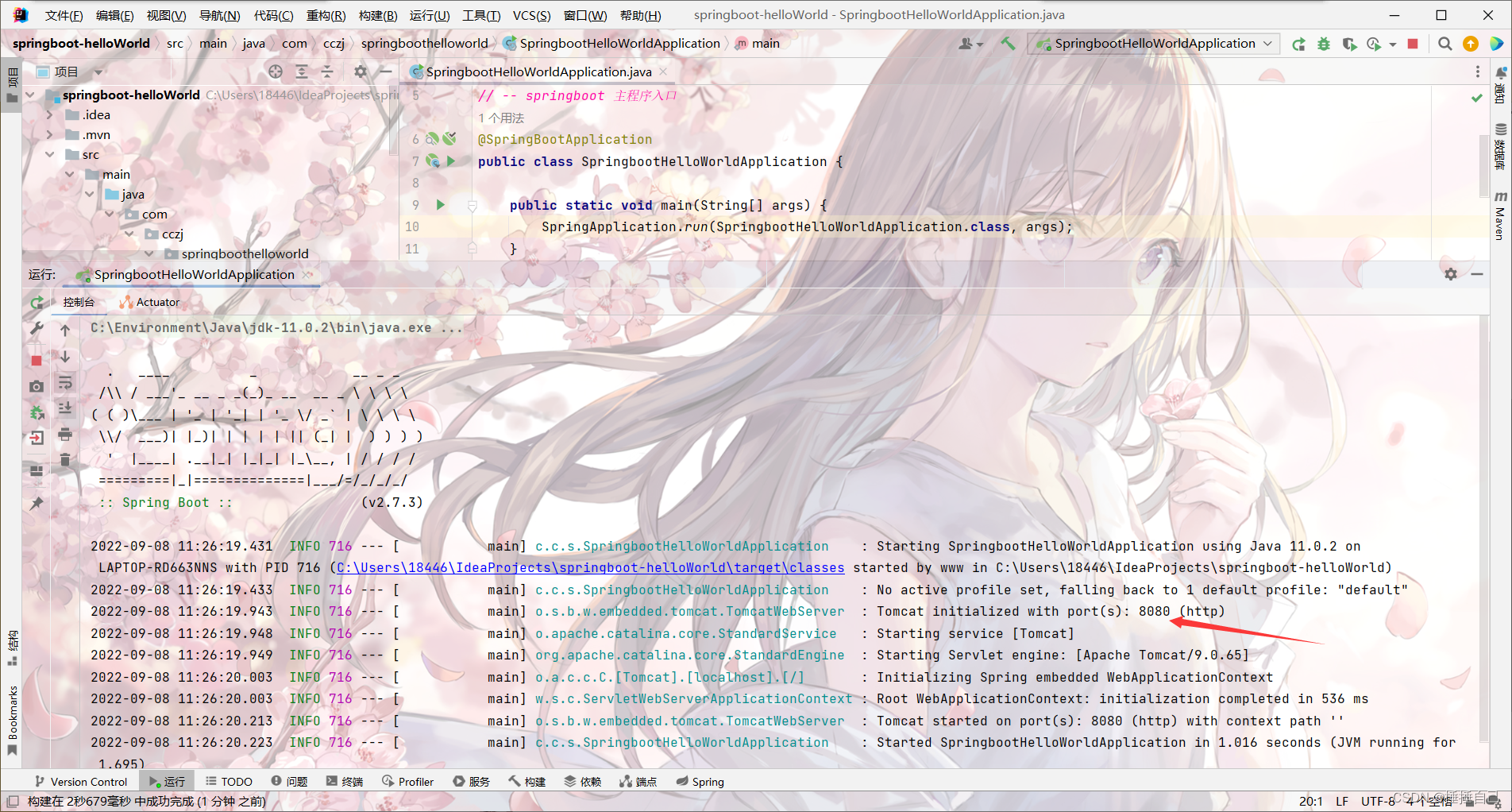Click the orange IDE update arrow icon

[x=1471, y=44]
